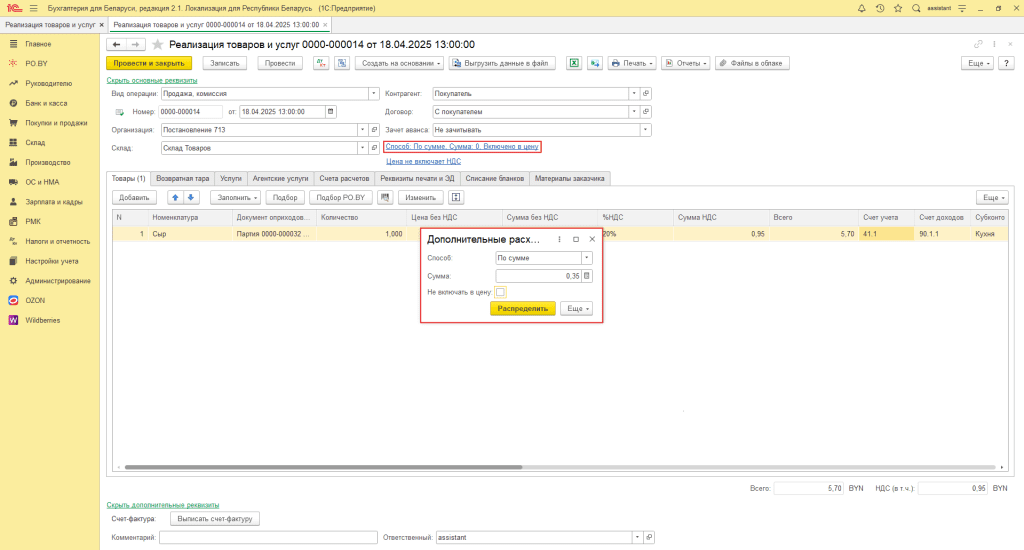Open Заполнить dropdown menu
Viewport: 1024px width, 550px height.
235,197
